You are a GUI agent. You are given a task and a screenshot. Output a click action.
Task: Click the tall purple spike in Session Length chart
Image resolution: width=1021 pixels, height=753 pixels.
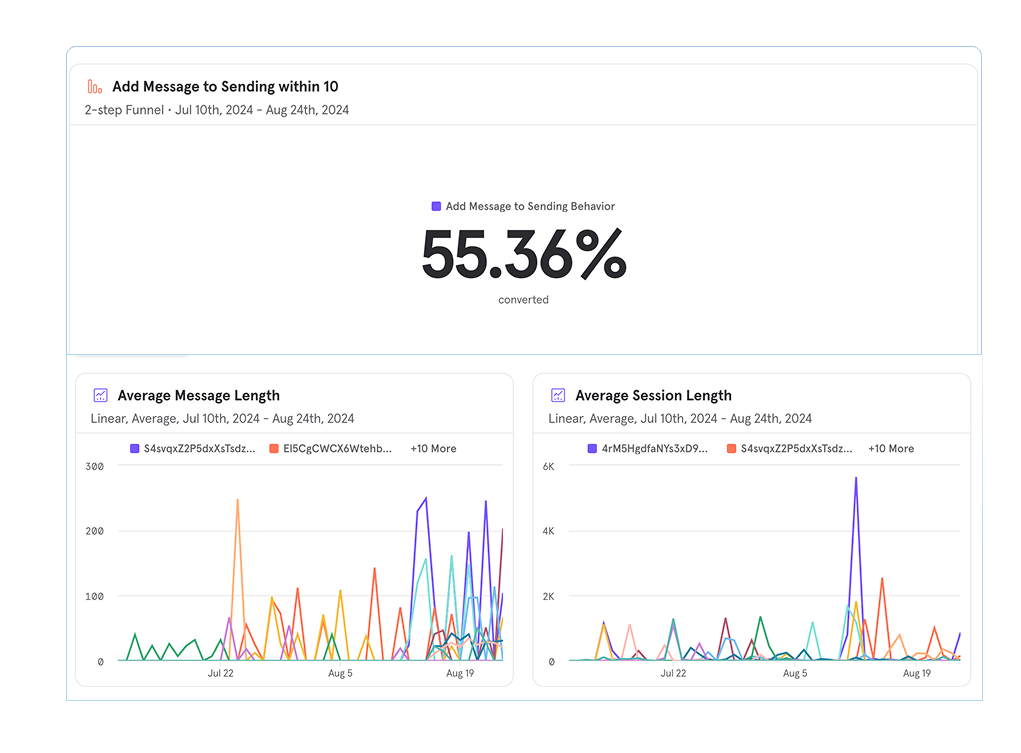point(856,480)
